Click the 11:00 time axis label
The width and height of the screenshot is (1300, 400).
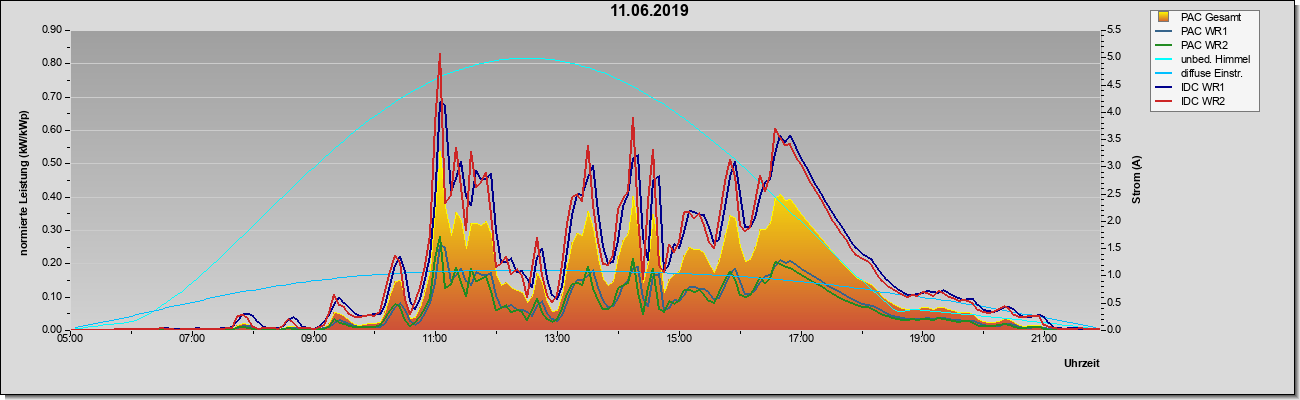point(436,339)
